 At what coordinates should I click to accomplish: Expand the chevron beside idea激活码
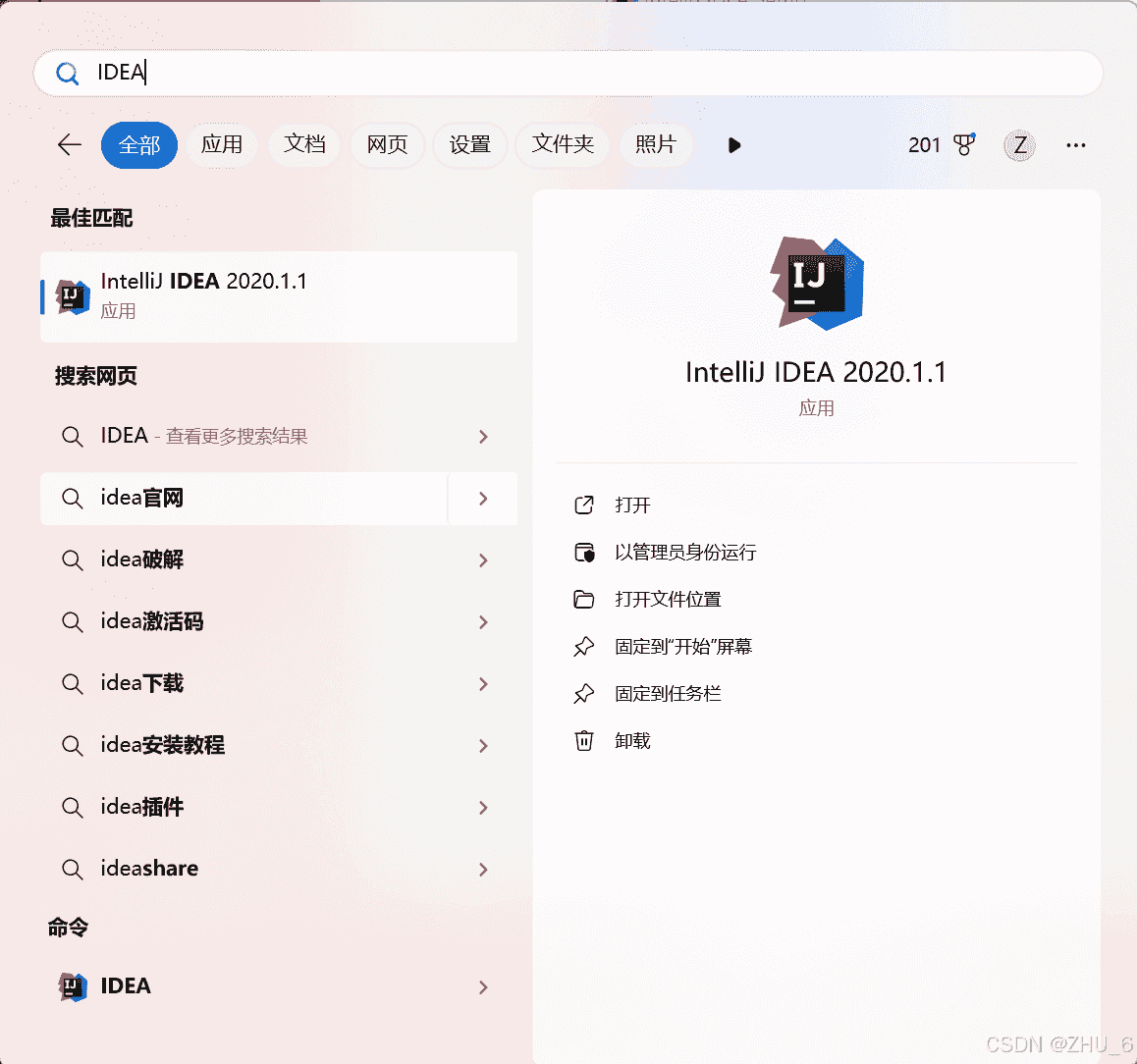pos(484,622)
